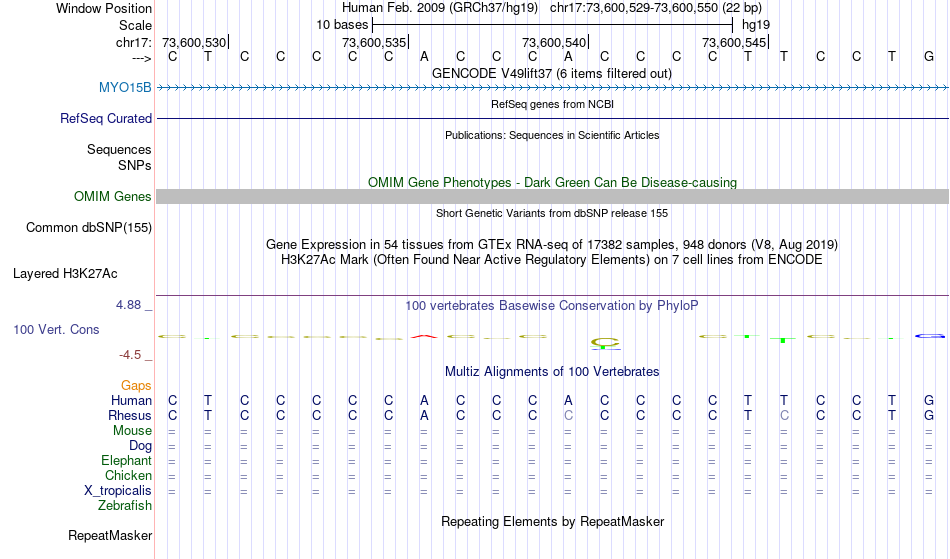Click the H3K27Ac Mark ENCODE title

[x=552, y=260]
